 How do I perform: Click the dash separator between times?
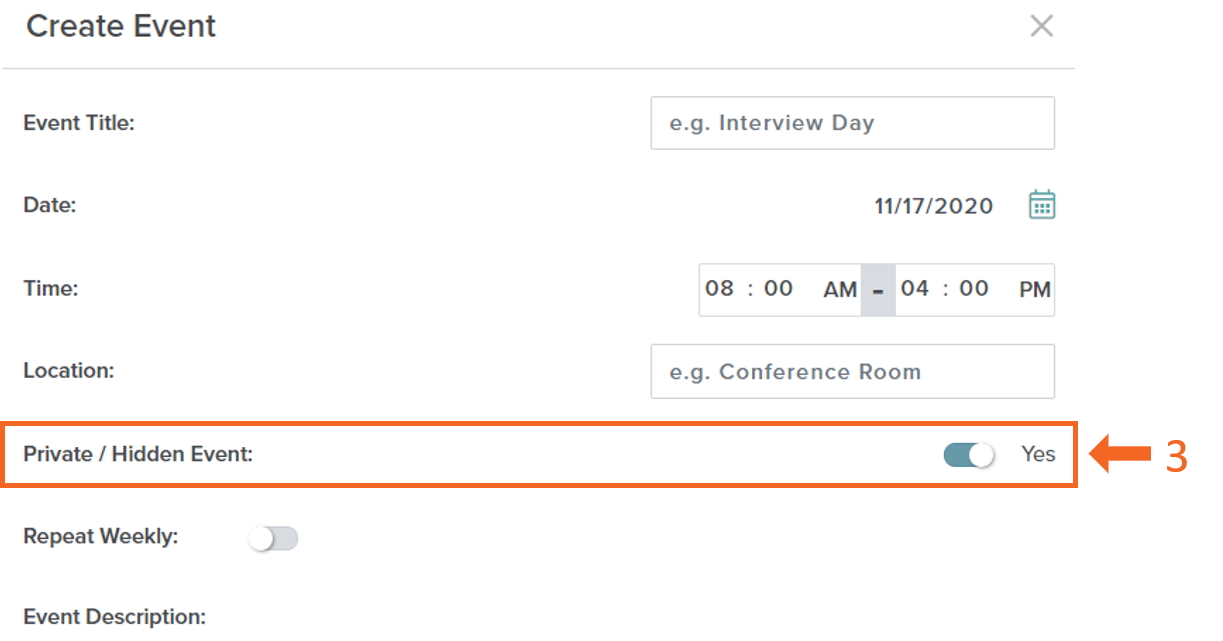878,290
